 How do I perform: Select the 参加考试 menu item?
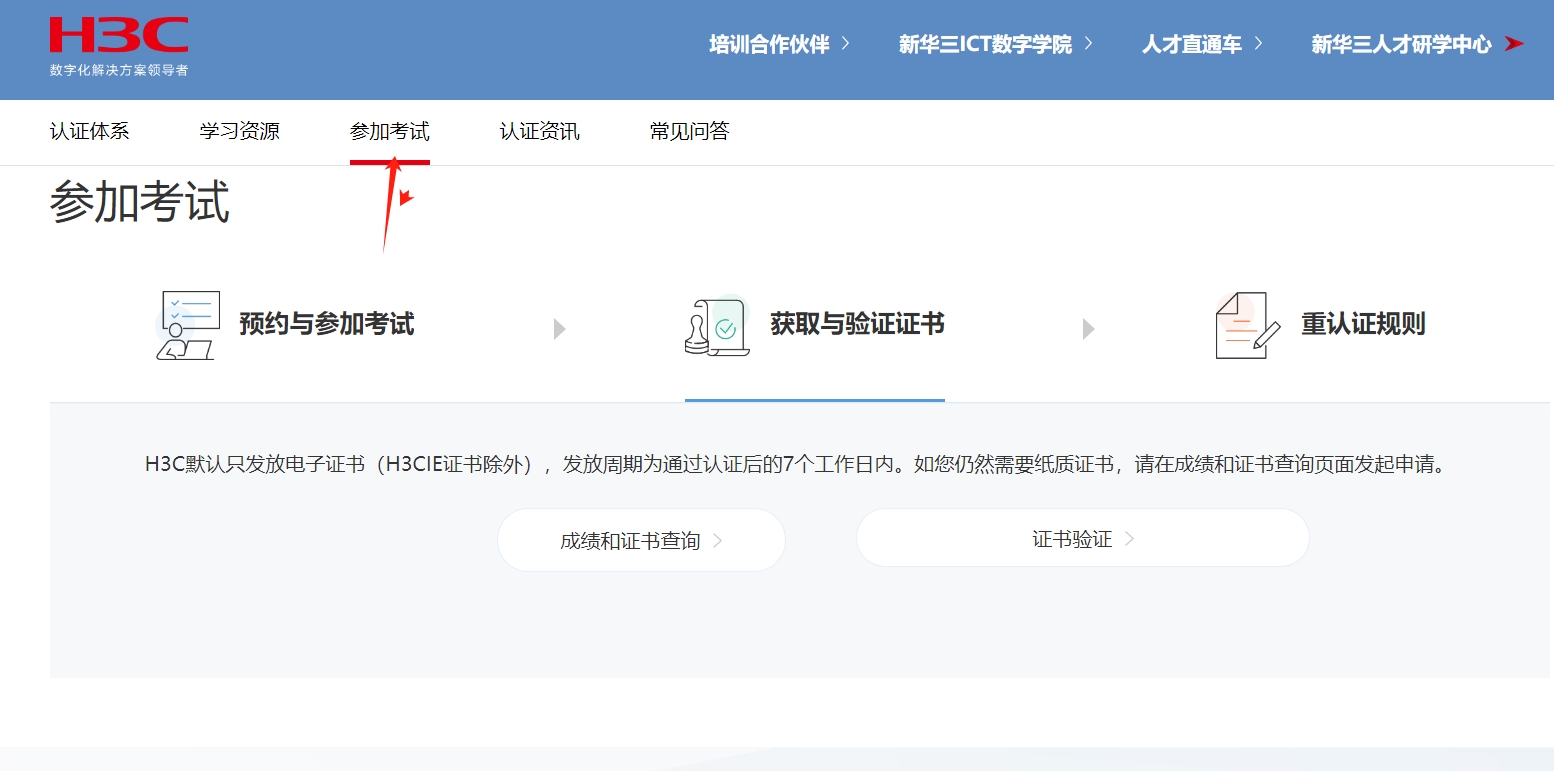pos(390,131)
